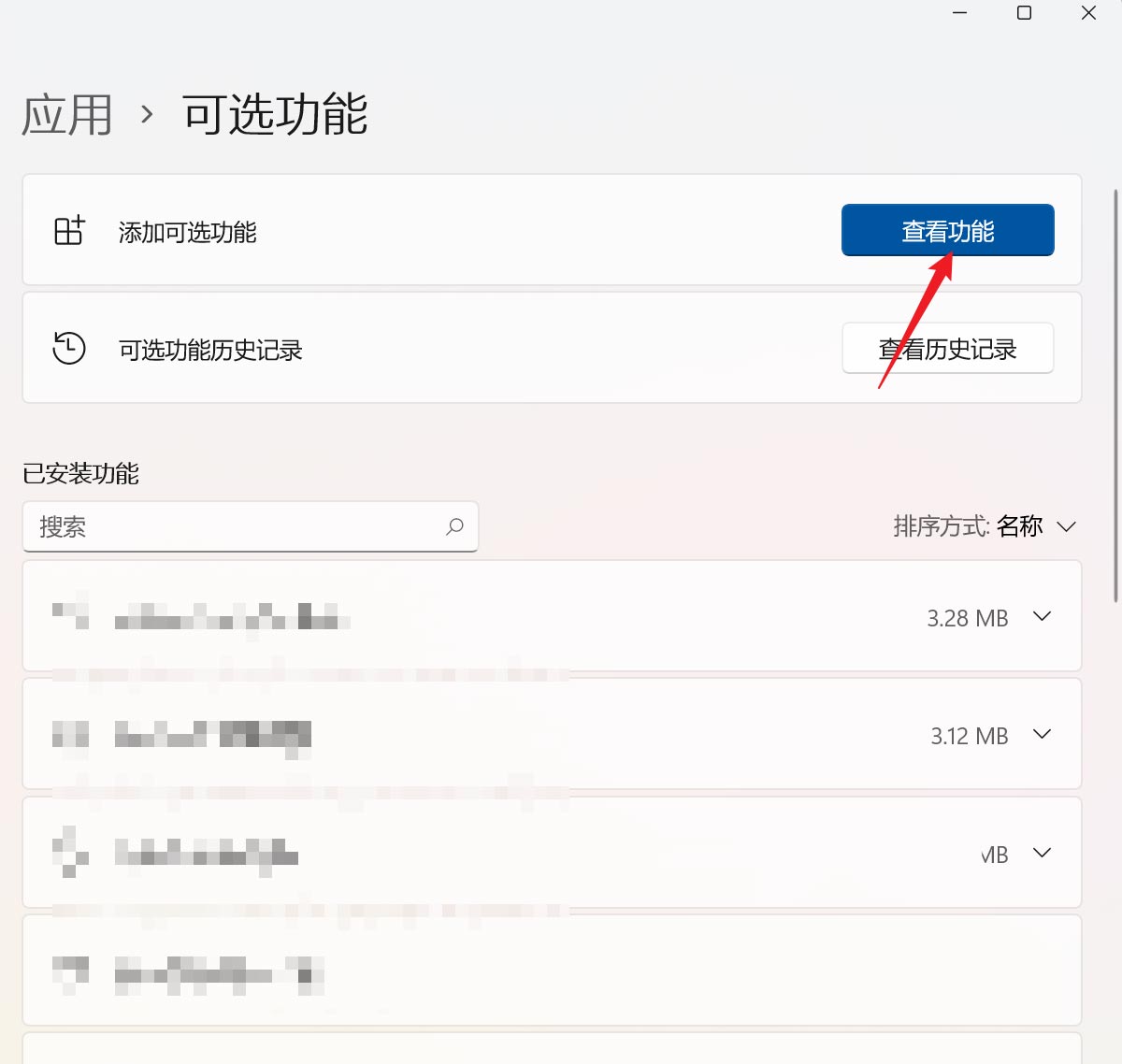Click the 可选功能历史记录 clock icon

click(x=68, y=348)
